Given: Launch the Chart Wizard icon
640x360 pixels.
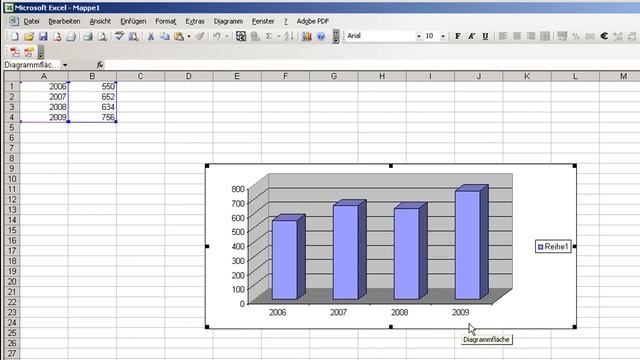Looking at the screenshot, I should coord(307,36).
